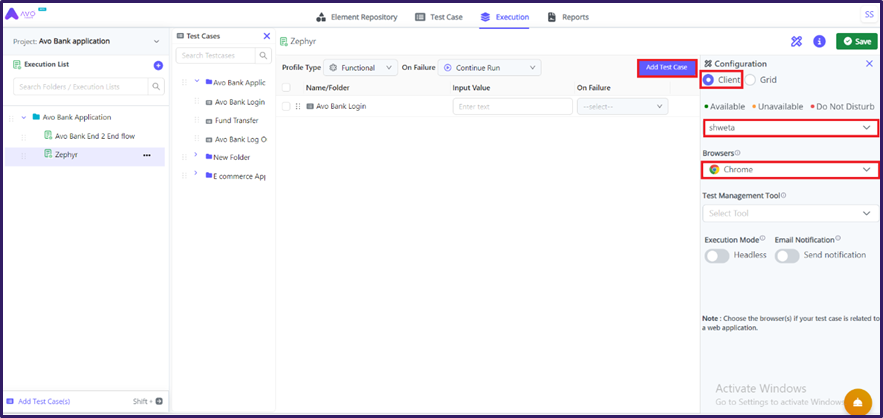Click the orange floating help icon
This screenshot has height=418, width=883.
click(857, 402)
